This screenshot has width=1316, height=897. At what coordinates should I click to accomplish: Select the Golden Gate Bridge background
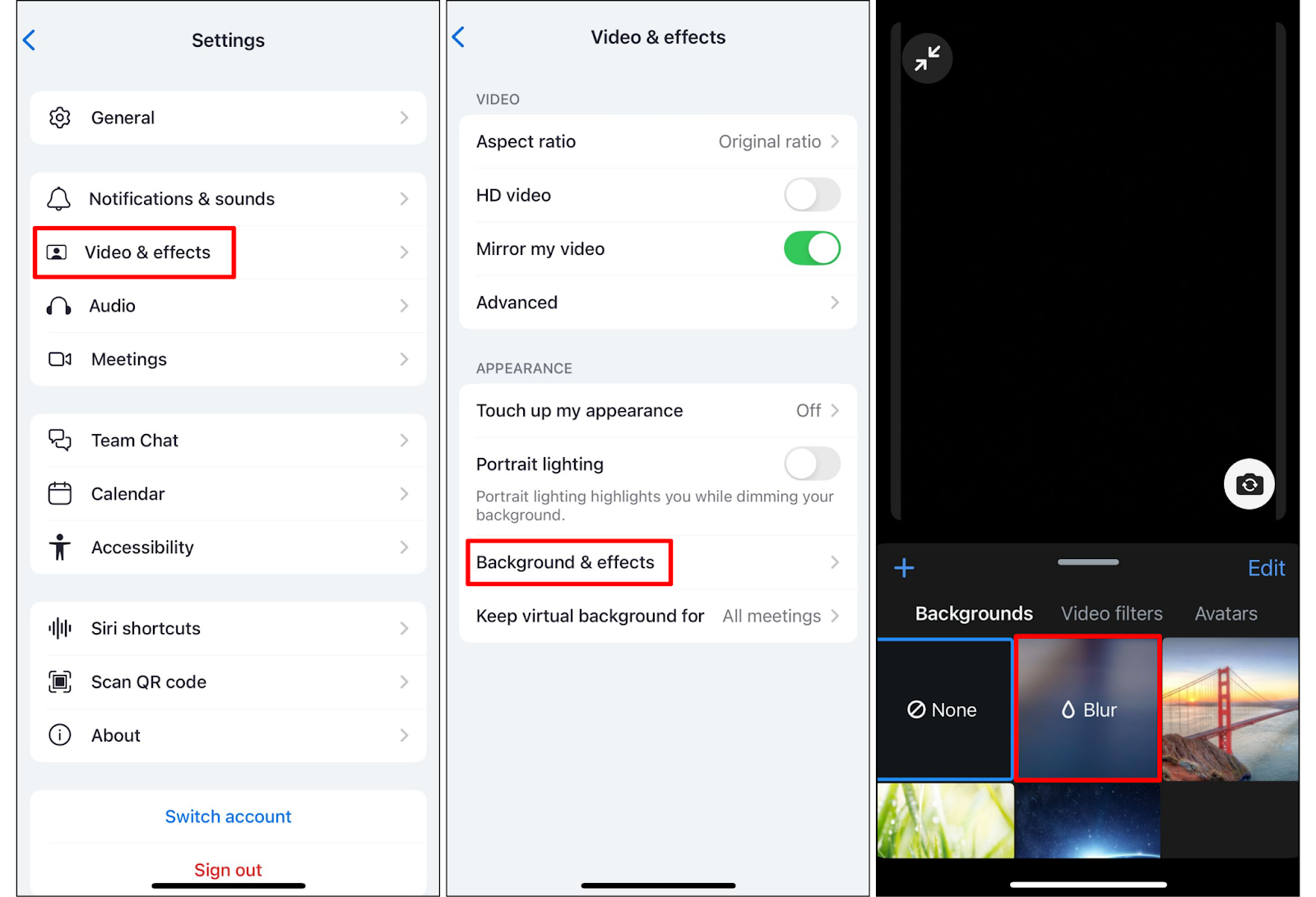tap(1230, 709)
